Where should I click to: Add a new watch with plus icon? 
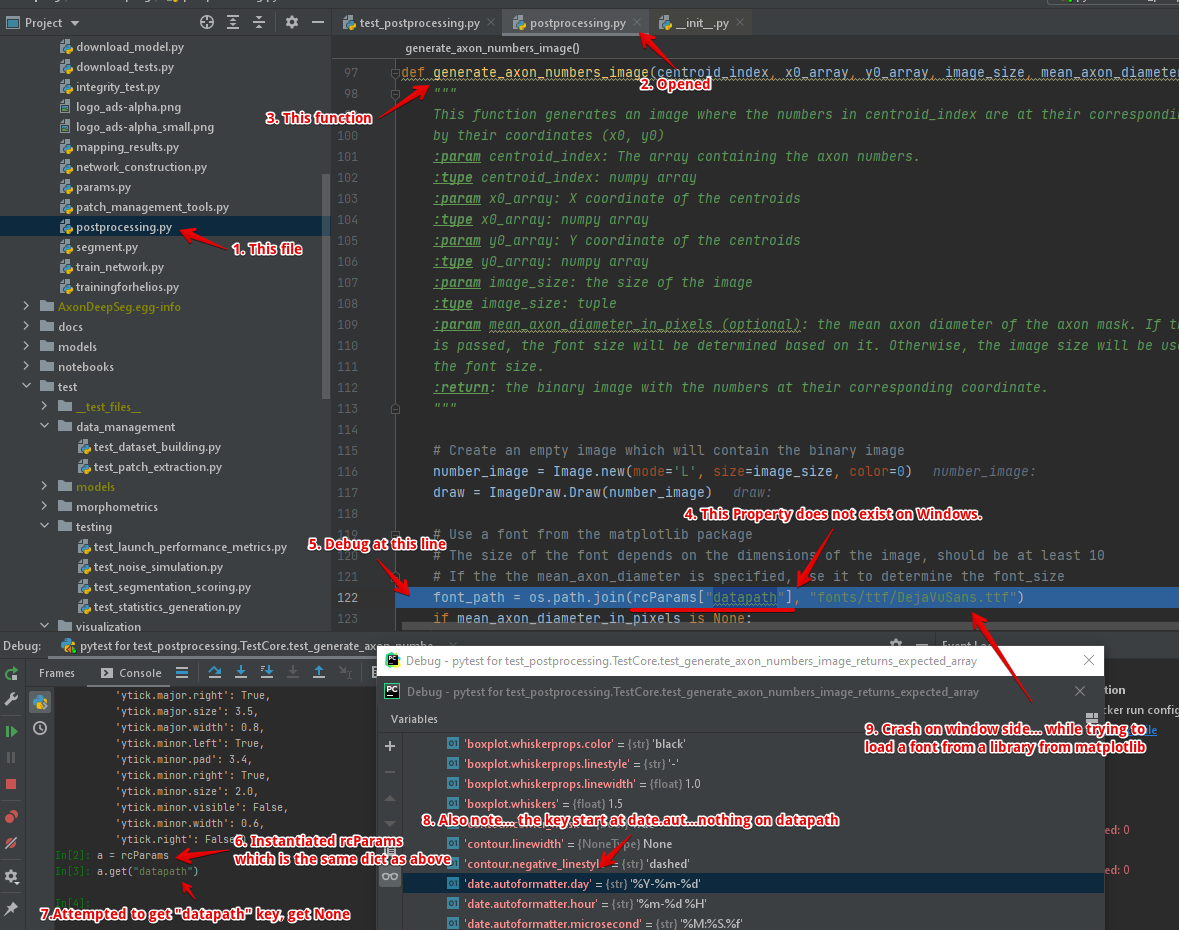pyautogui.click(x=389, y=746)
